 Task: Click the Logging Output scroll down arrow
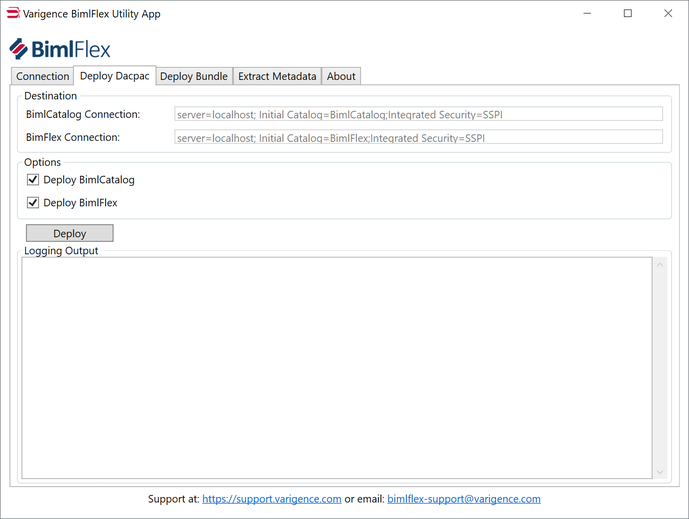(660, 472)
